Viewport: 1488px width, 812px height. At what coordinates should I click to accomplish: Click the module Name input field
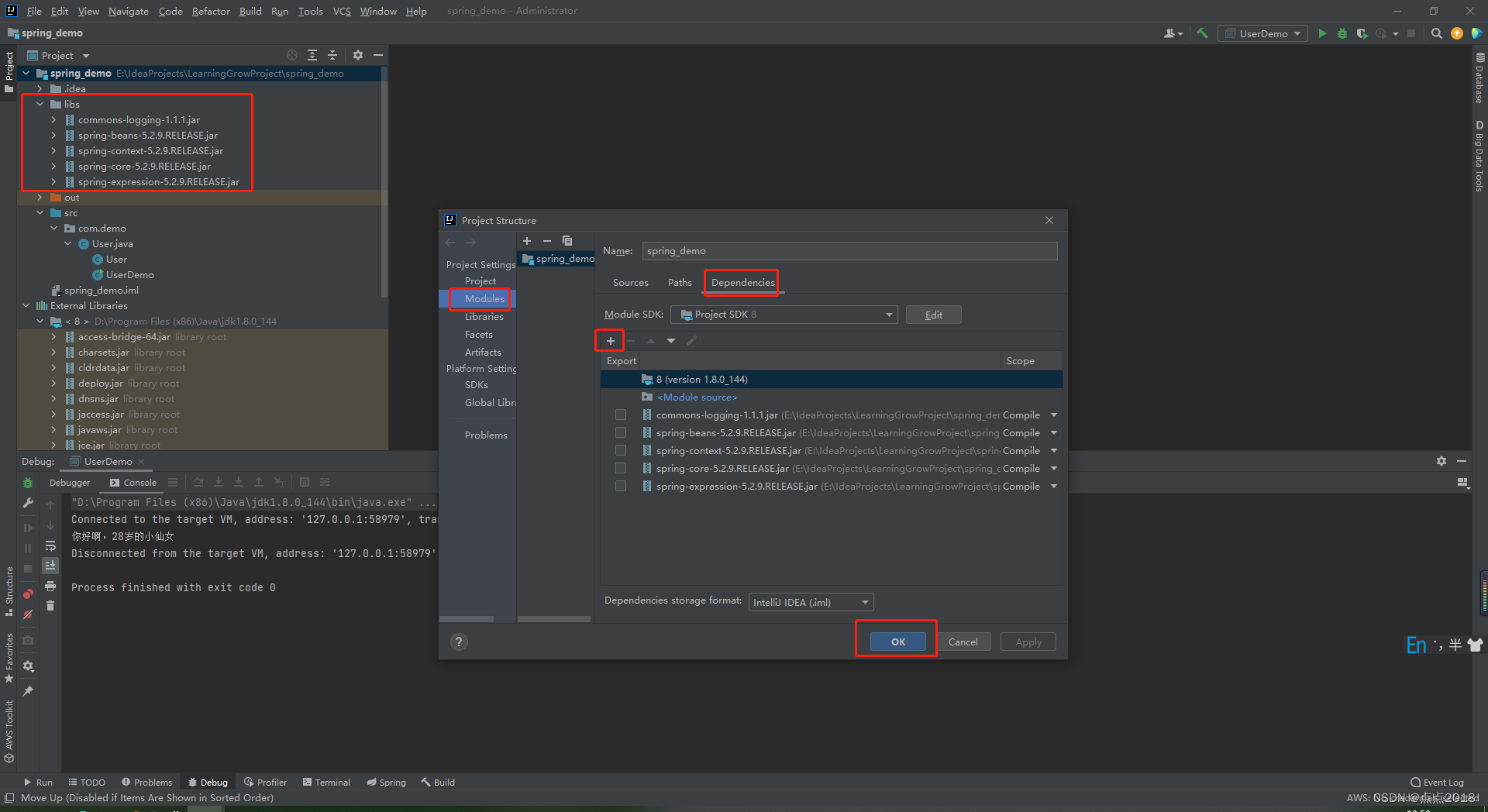[849, 251]
